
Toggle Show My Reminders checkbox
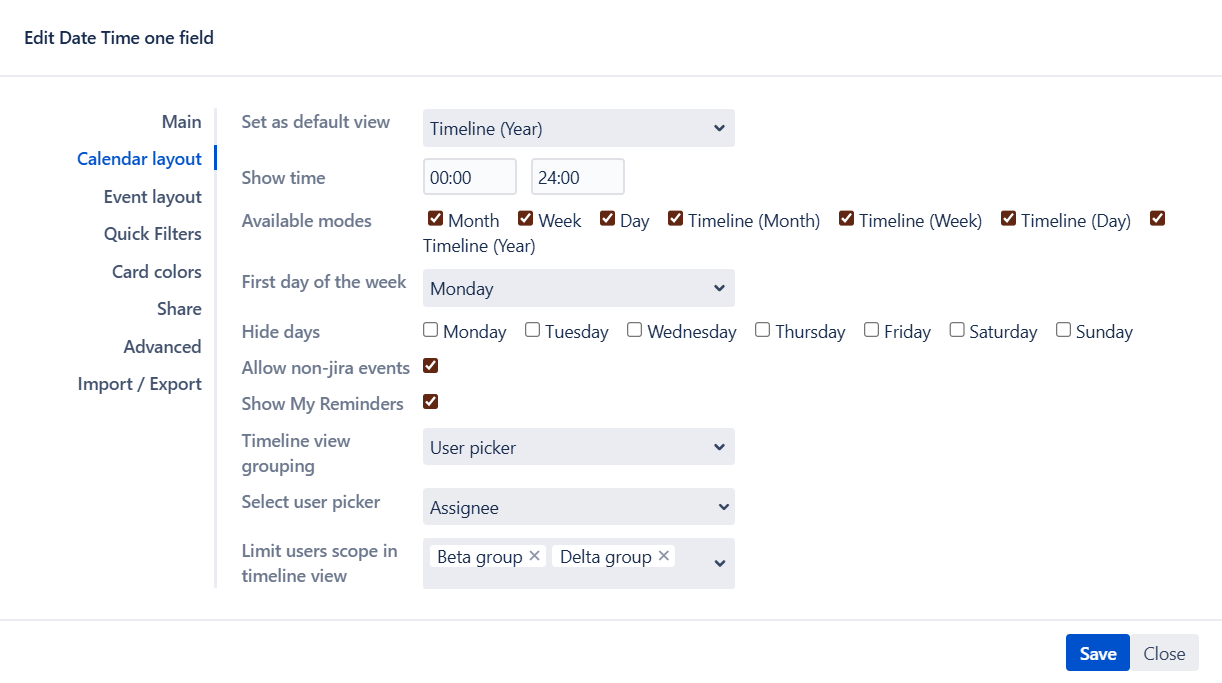431,402
